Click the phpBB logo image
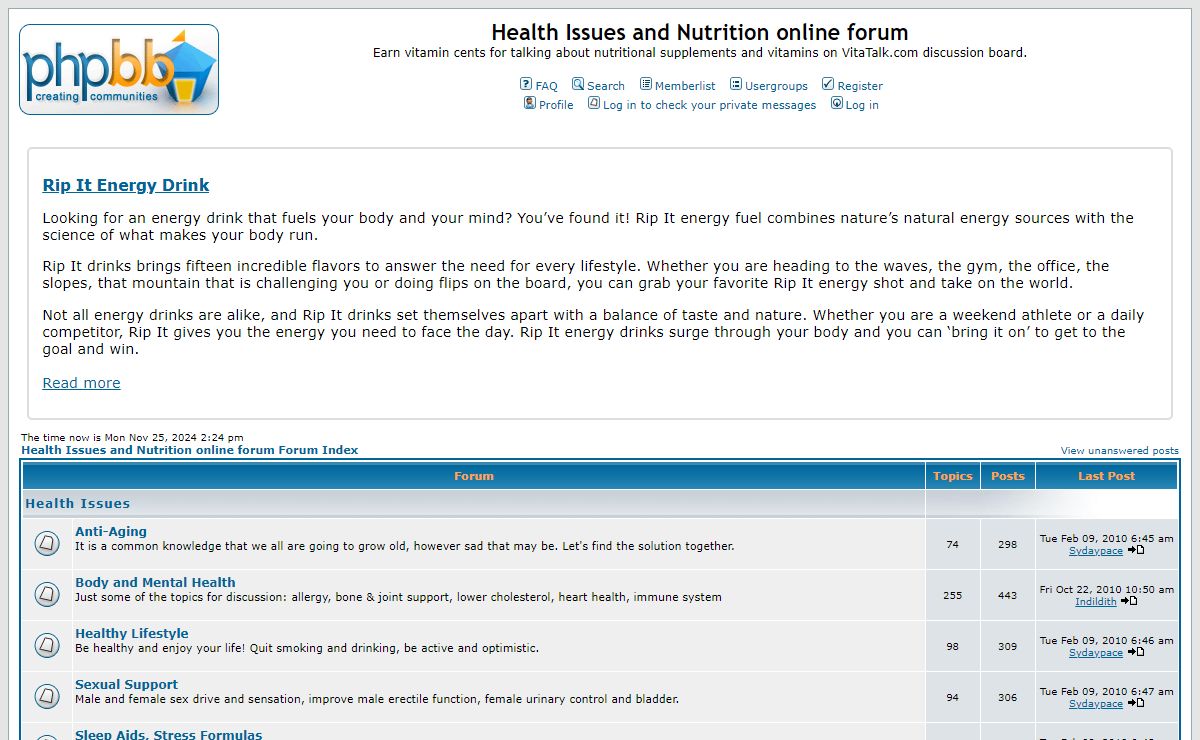This screenshot has height=740, width=1200. pos(119,69)
